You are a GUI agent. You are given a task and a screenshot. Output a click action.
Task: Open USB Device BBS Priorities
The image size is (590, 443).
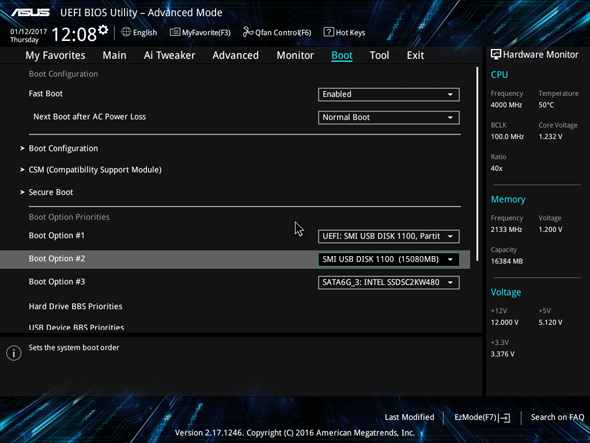click(x=76, y=327)
